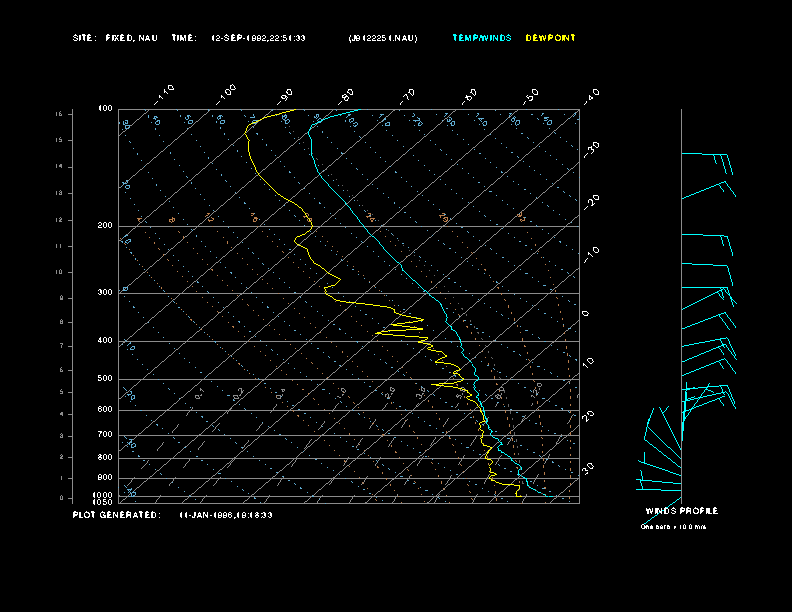Click the -40 temperature axis label
This screenshot has height=612, width=792.
[x=590, y=95]
